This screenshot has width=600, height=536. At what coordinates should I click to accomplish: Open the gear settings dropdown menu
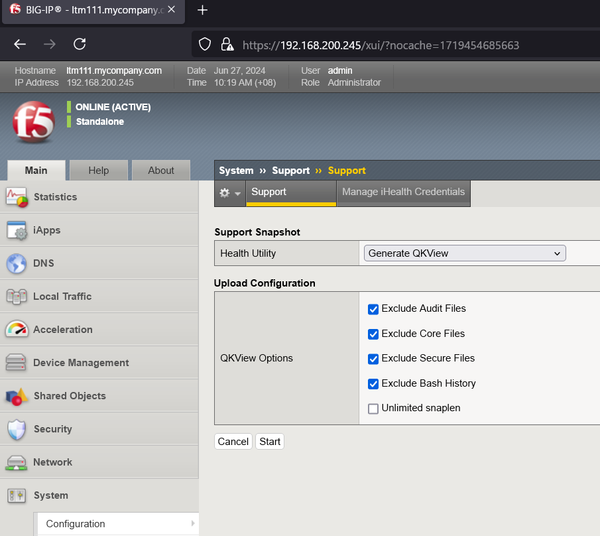[230, 193]
